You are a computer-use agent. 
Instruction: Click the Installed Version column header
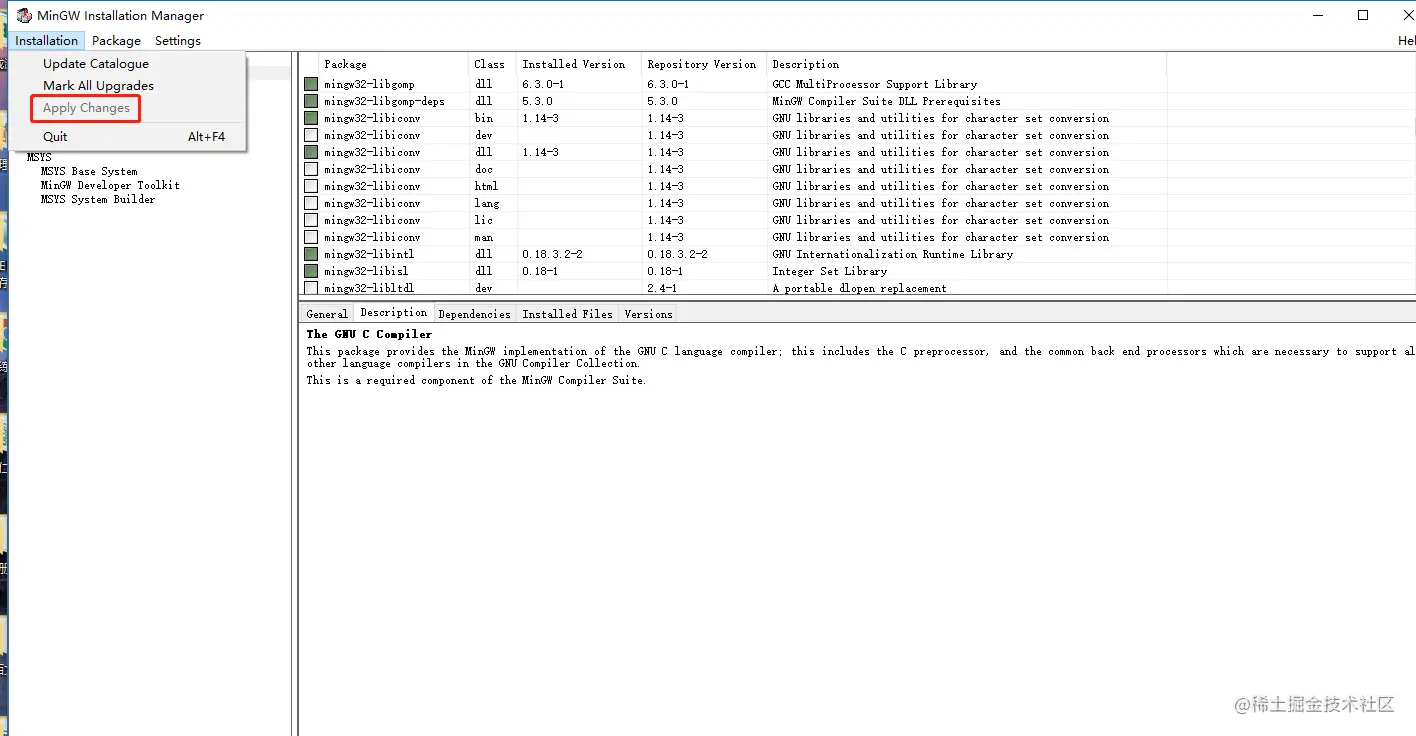pos(579,64)
